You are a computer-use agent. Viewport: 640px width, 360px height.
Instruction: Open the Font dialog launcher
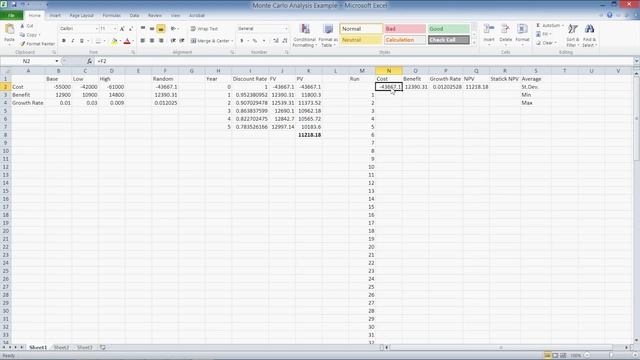pyautogui.click(x=133, y=53)
